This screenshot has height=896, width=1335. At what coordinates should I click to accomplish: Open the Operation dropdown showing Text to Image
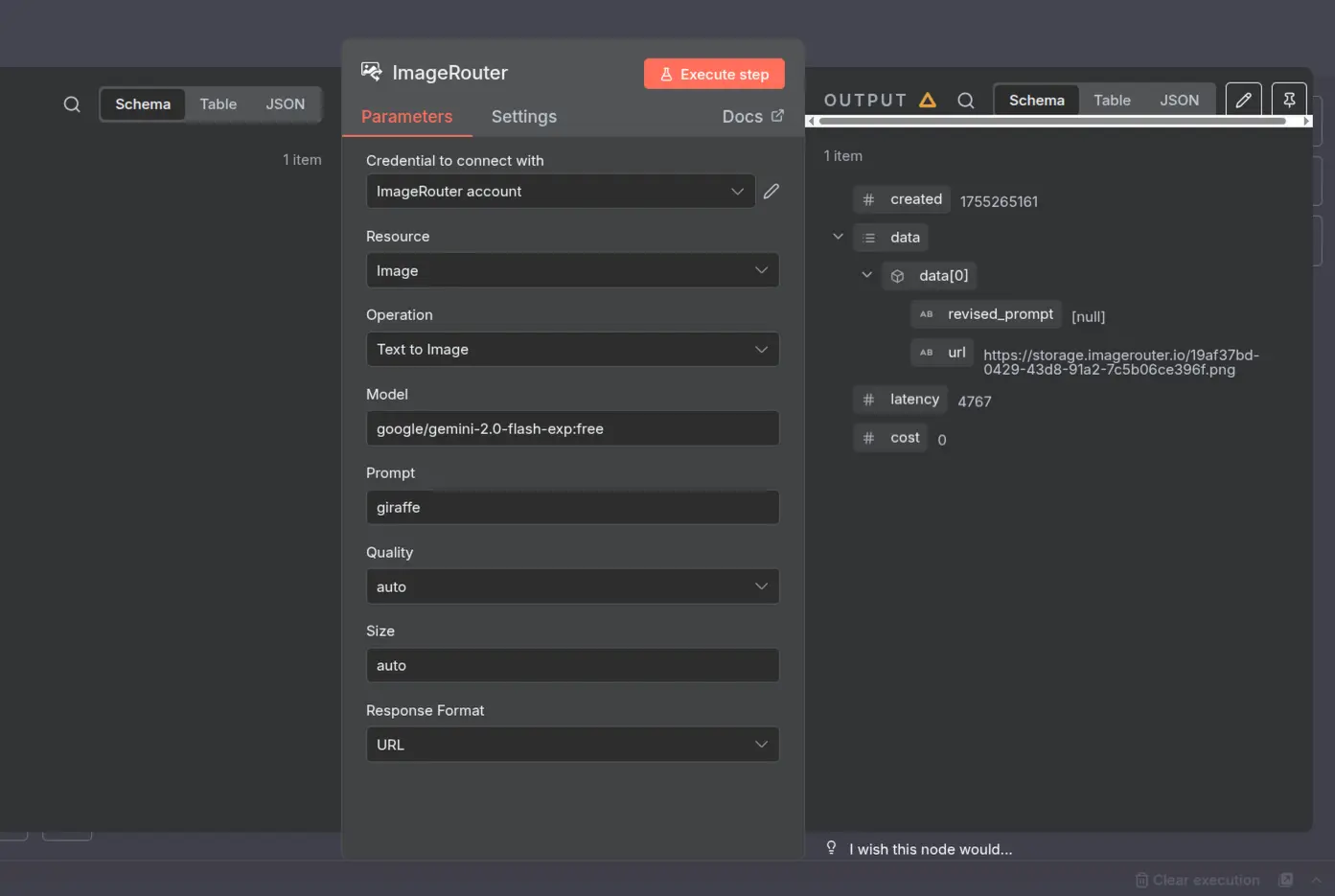tap(573, 350)
